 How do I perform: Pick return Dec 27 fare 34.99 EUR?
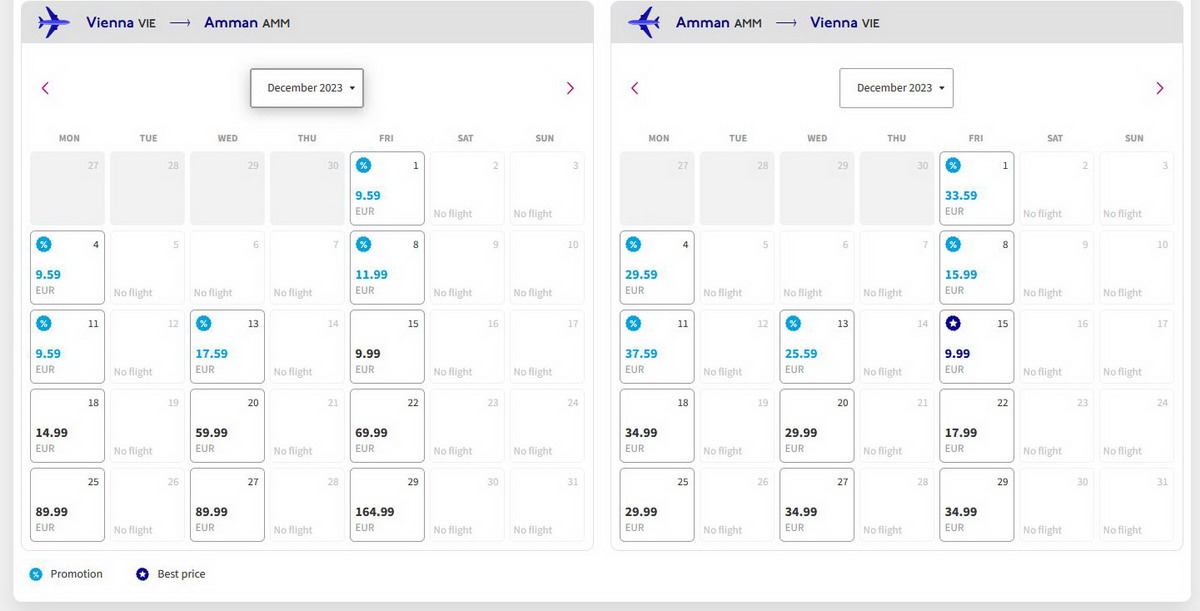(x=817, y=505)
